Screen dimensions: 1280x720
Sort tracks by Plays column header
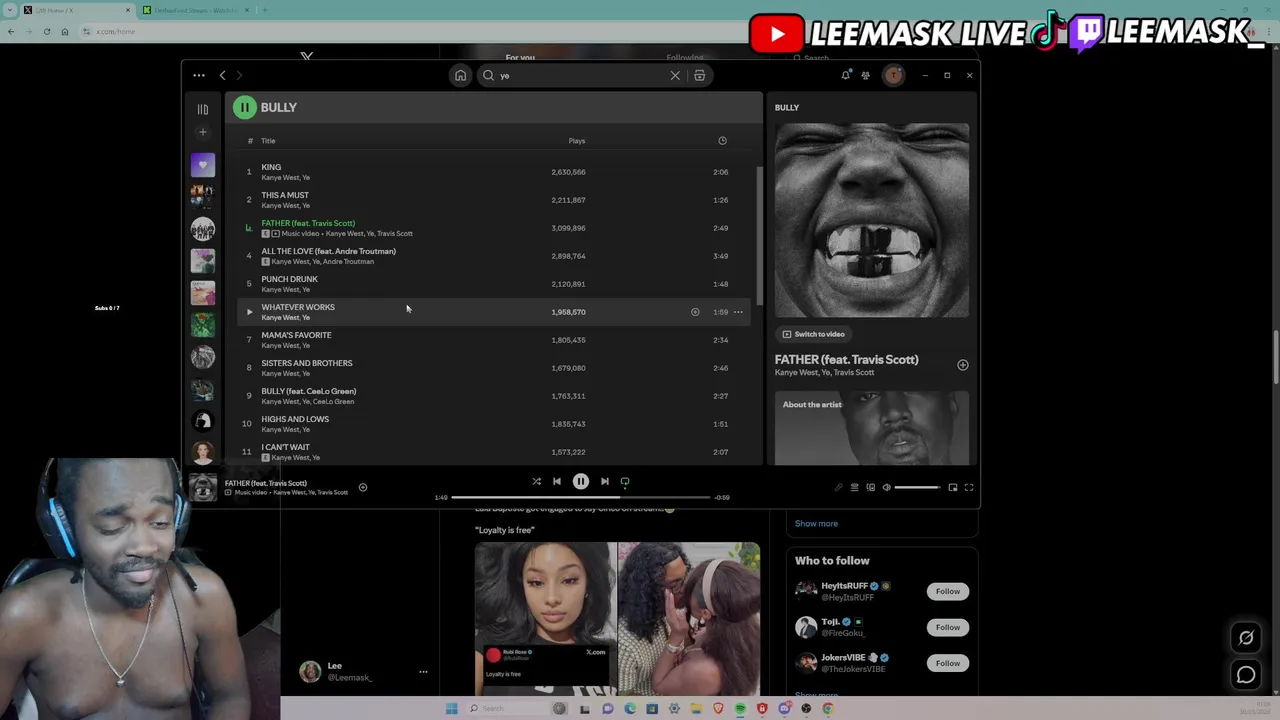(x=577, y=141)
